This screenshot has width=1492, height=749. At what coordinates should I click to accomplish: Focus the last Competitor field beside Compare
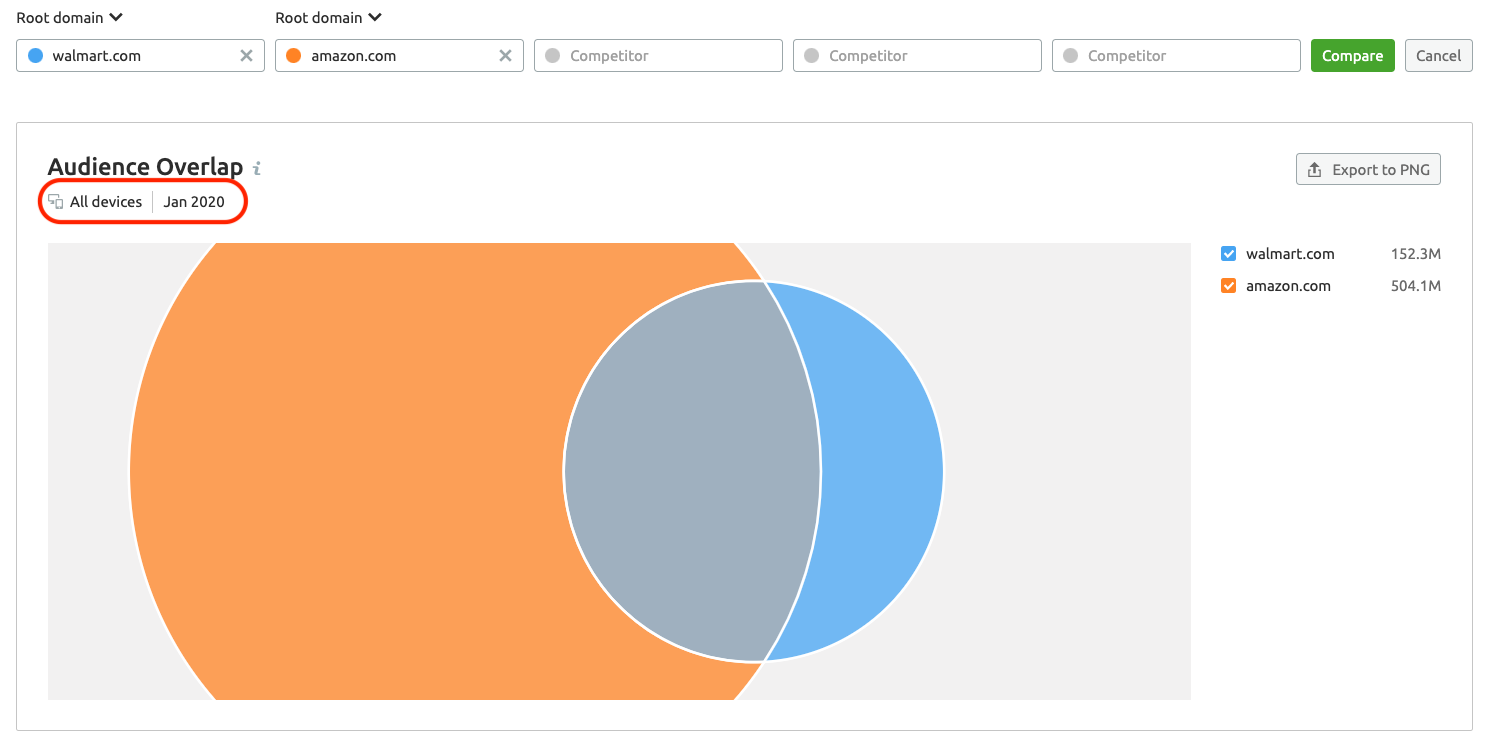(1176, 56)
